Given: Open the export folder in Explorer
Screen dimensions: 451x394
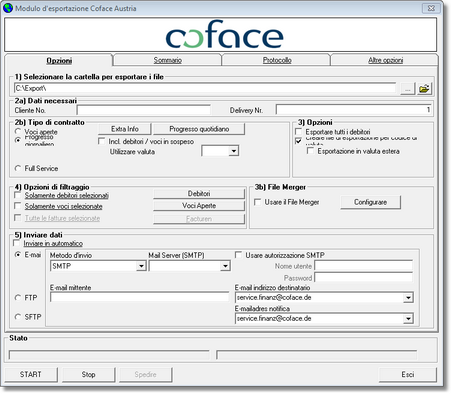Looking at the screenshot, I should 424,89.
